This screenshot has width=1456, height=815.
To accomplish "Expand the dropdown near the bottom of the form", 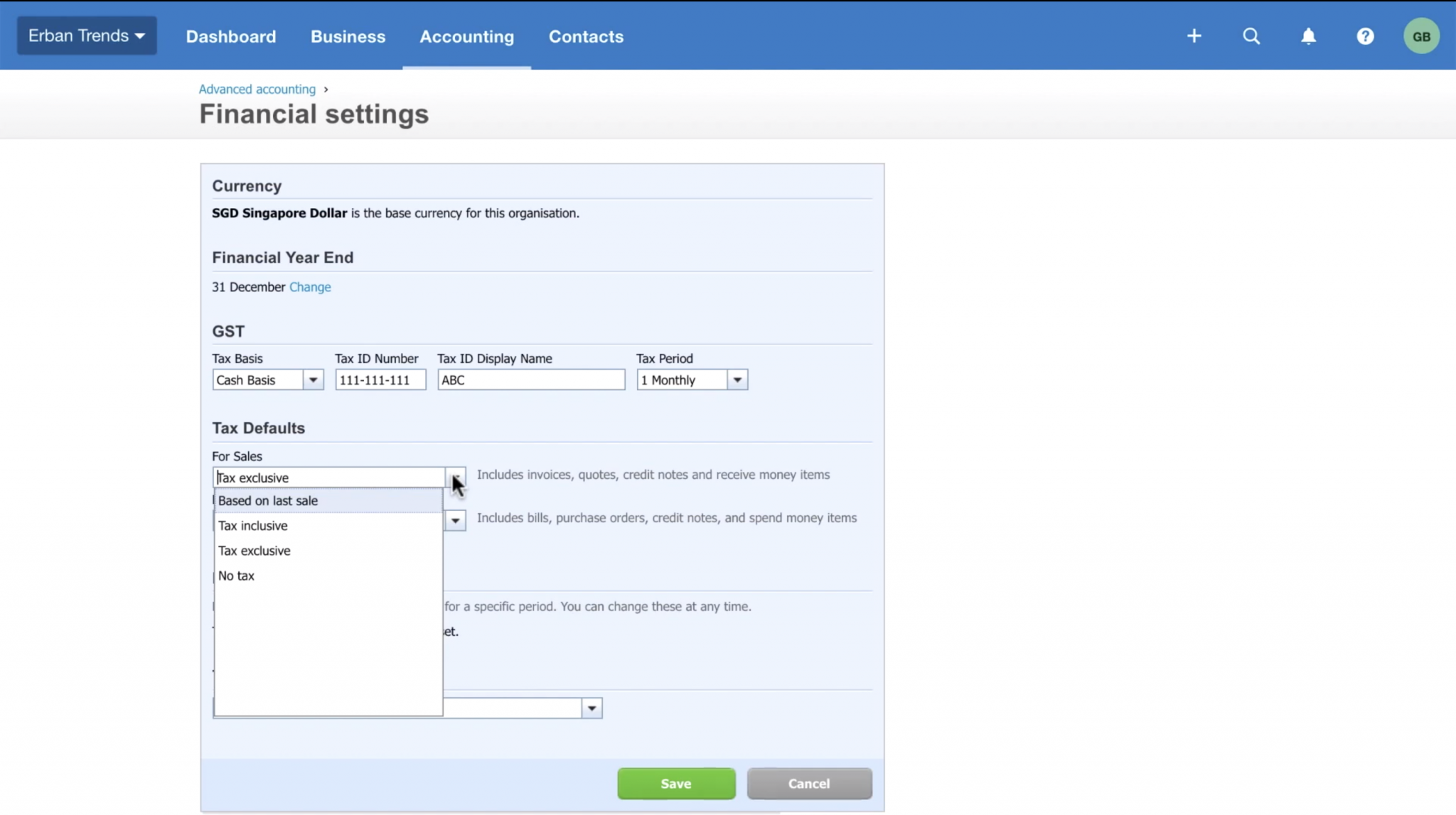I will [591, 708].
